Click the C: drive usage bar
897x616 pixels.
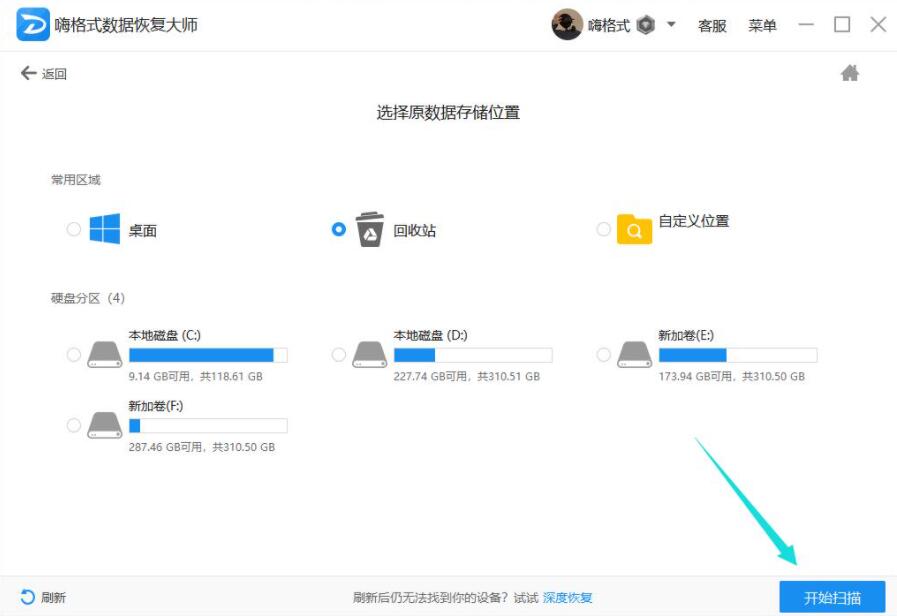208,355
